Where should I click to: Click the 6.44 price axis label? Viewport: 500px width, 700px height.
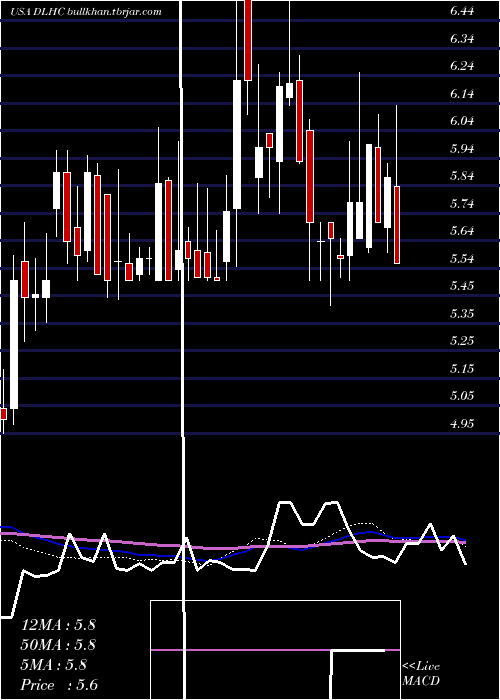[x=462, y=12]
